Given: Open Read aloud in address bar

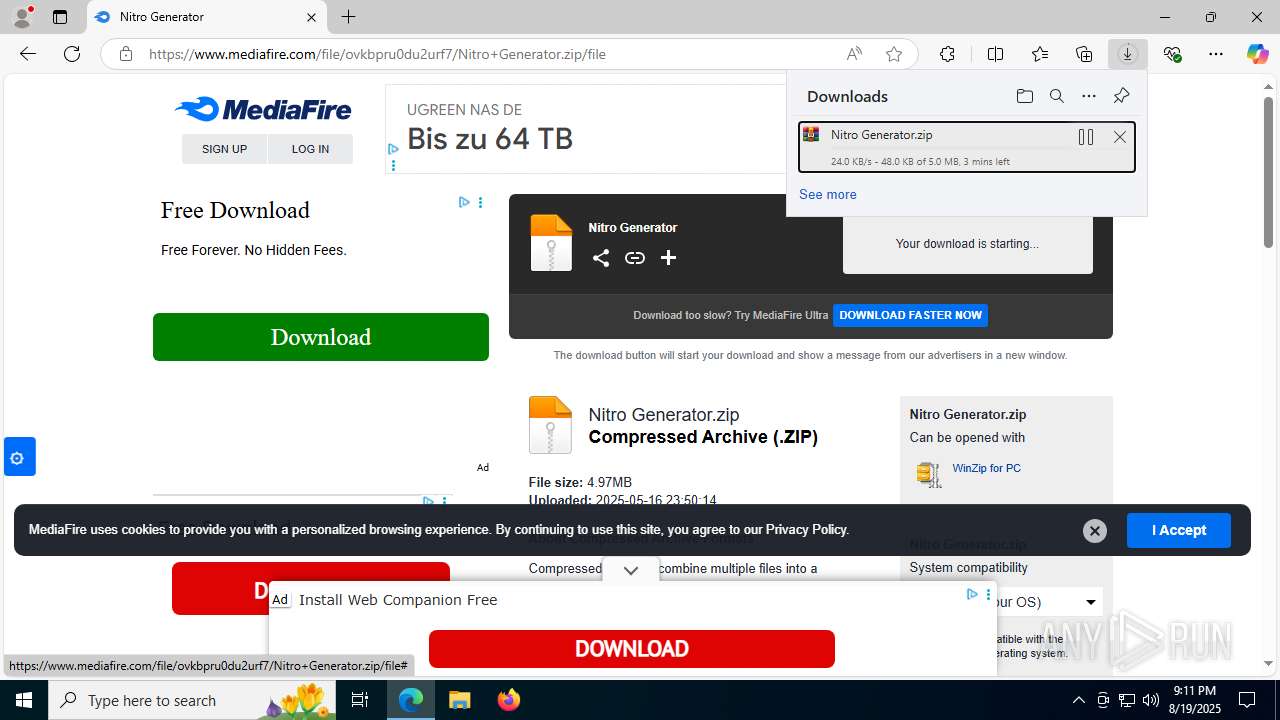Looking at the screenshot, I should 854,54.
